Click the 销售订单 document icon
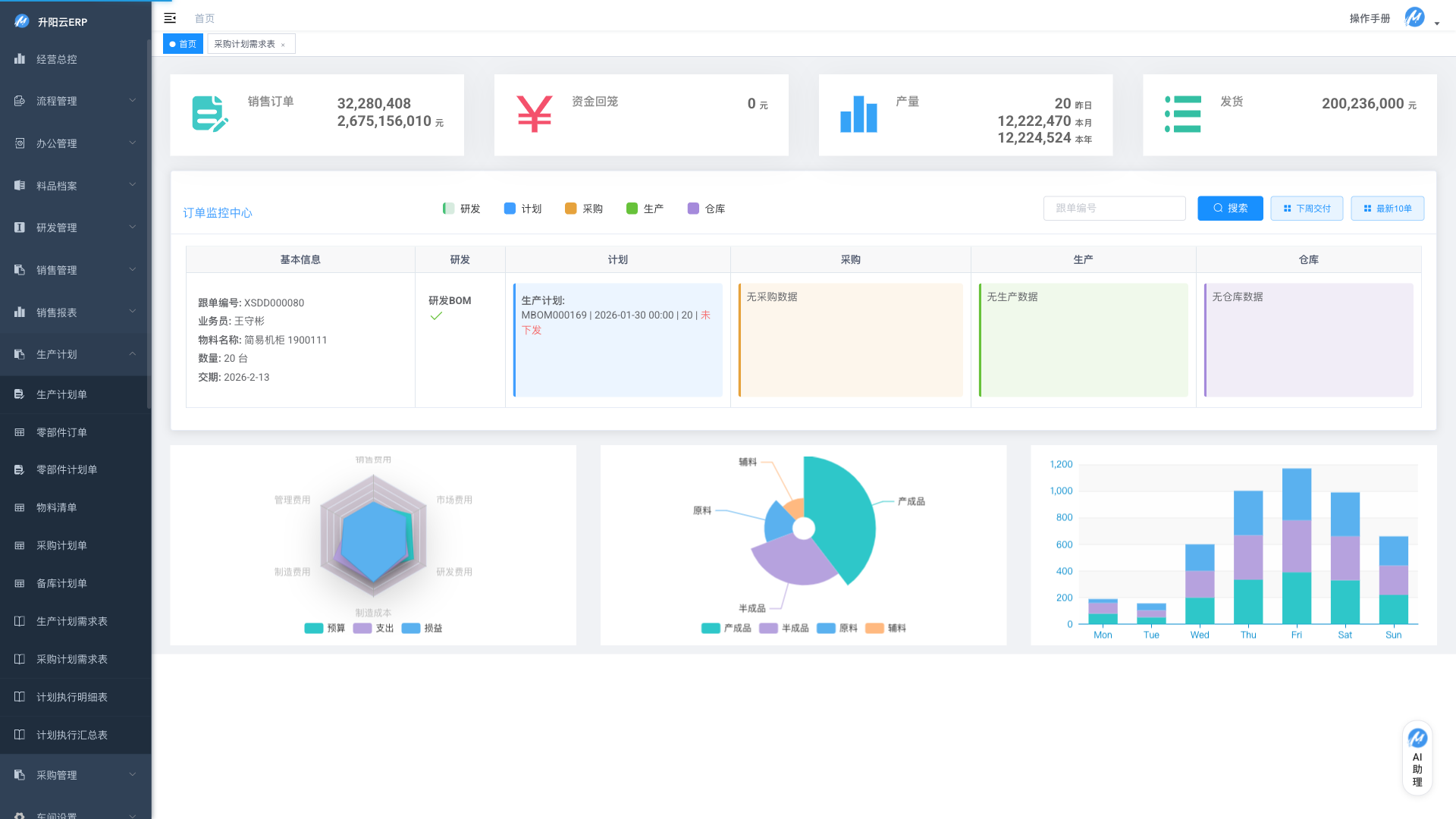 coord(209,114)
